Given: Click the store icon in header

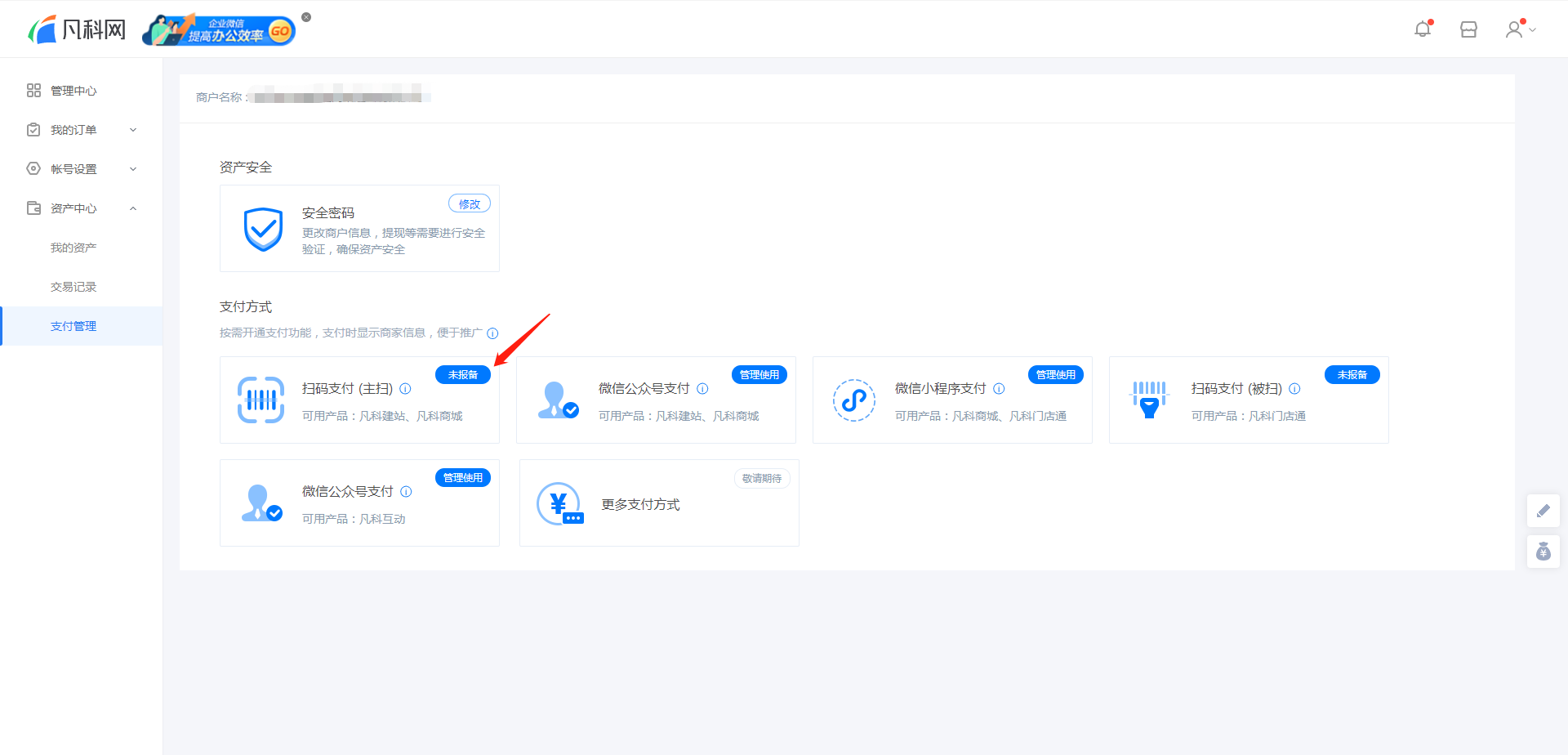Looking at the screenshot, I should tap(1468, 30).
